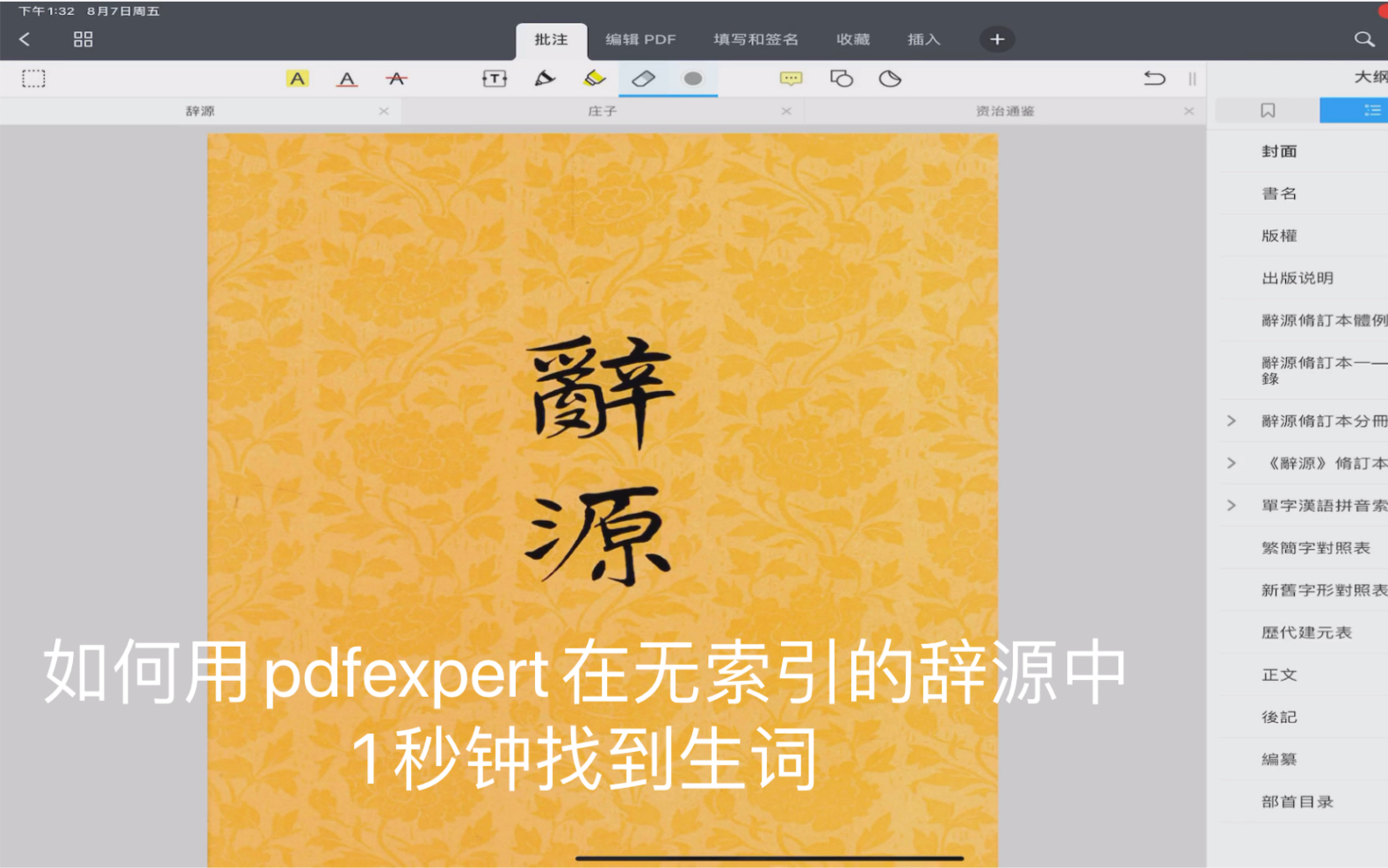The image size is (1388, 868).
Task: Jump to 正文 in the outline
Action: click(1279, 674)
